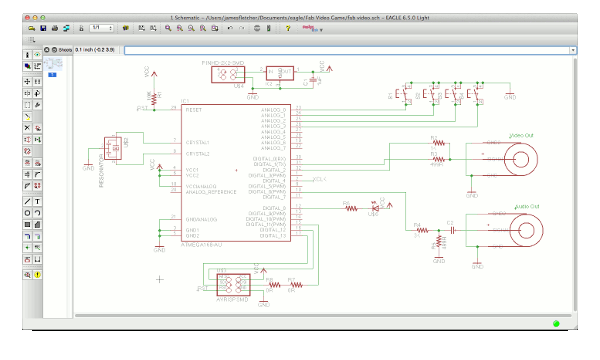Select the Text tool

pyautogui.click(x=37, y=202)
